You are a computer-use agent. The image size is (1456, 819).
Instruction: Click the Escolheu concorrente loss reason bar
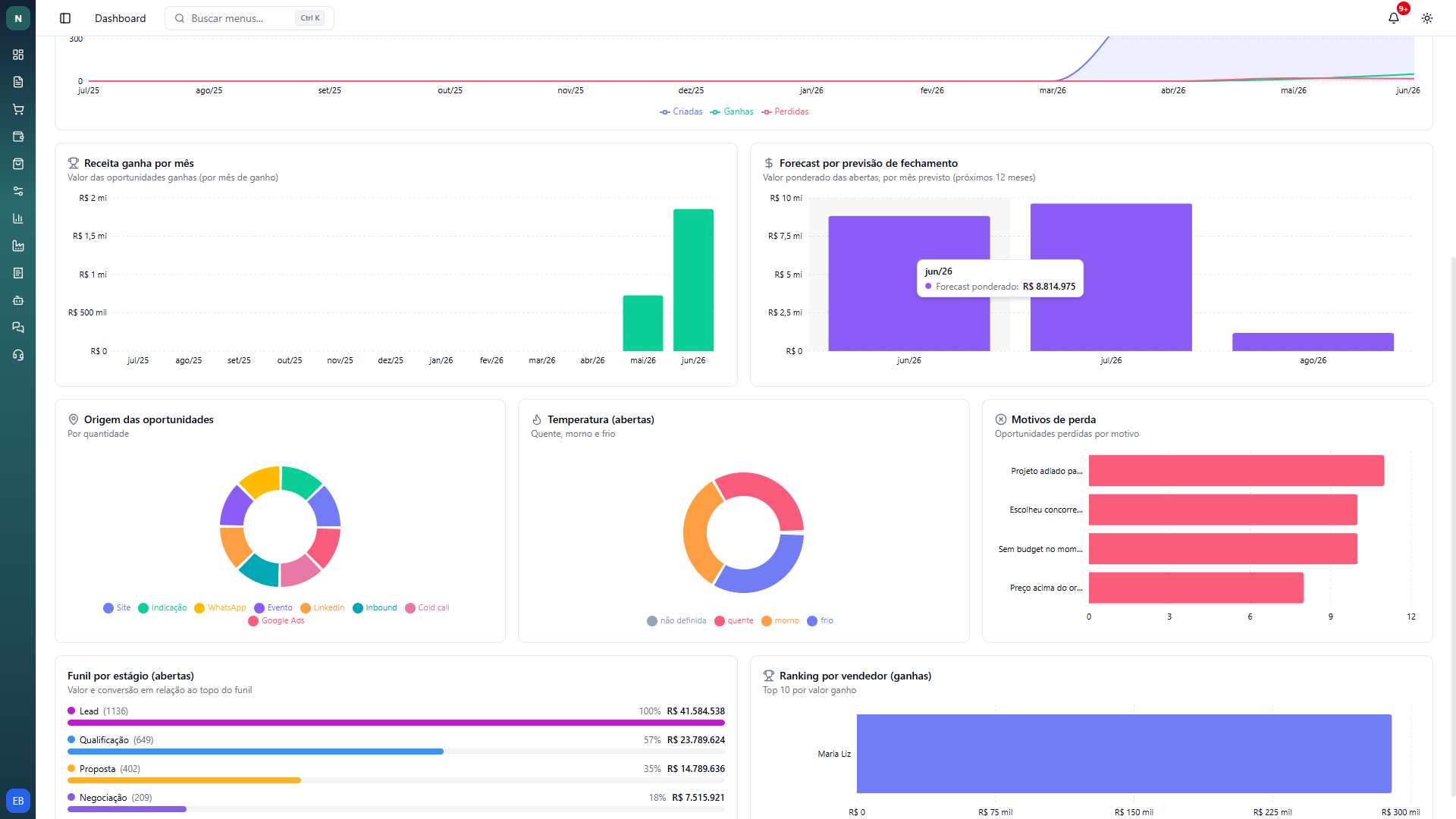[x=1222, y=510]
